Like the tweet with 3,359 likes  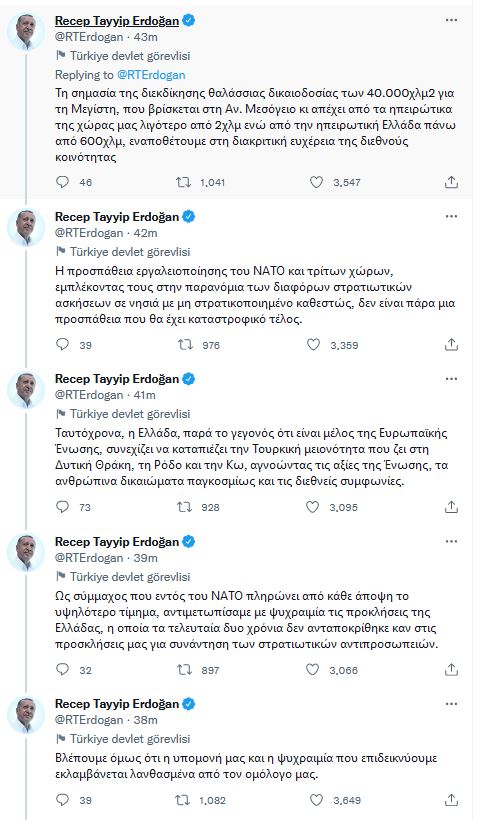(x=313, y=345)
